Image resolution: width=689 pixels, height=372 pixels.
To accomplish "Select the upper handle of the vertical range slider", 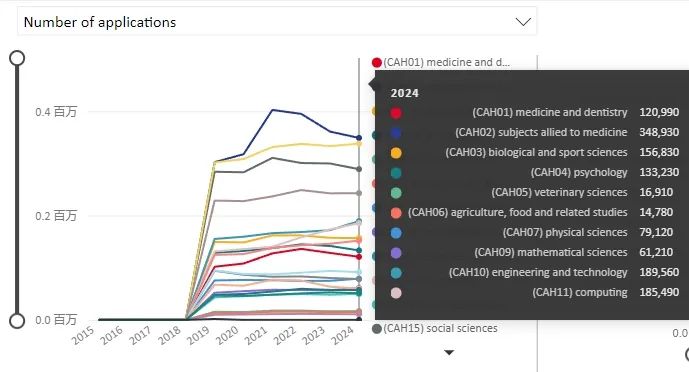I will tap(17, 58).
